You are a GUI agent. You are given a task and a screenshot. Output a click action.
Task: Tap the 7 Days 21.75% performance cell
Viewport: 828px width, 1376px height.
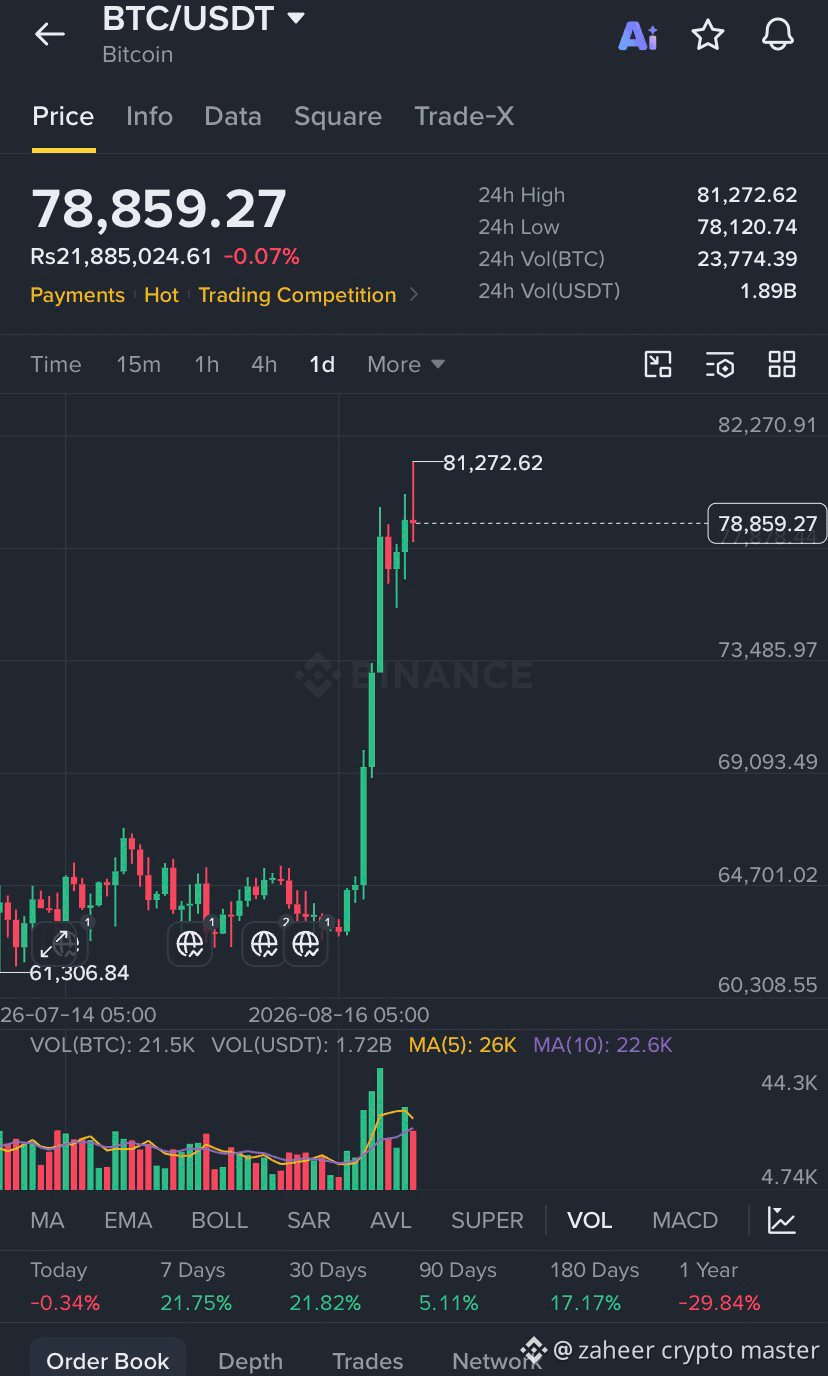point(196,1286)
